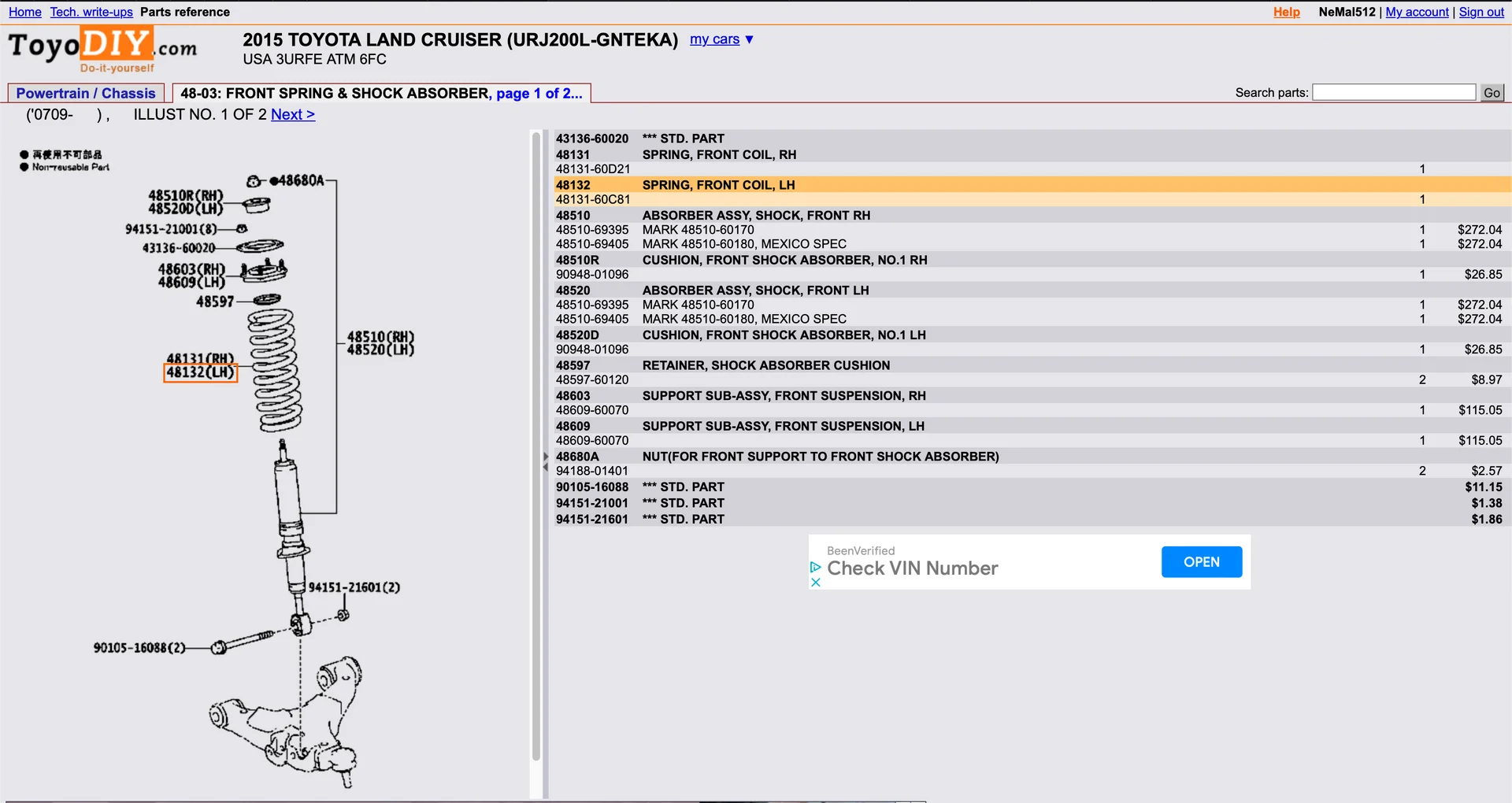This screenshot has height=803, width=1512.
Task: Select 48520 ABSORBER ASSY, SHOCK, FRONT LH row
Action: pyautogui.click(x=1032, y=290)
